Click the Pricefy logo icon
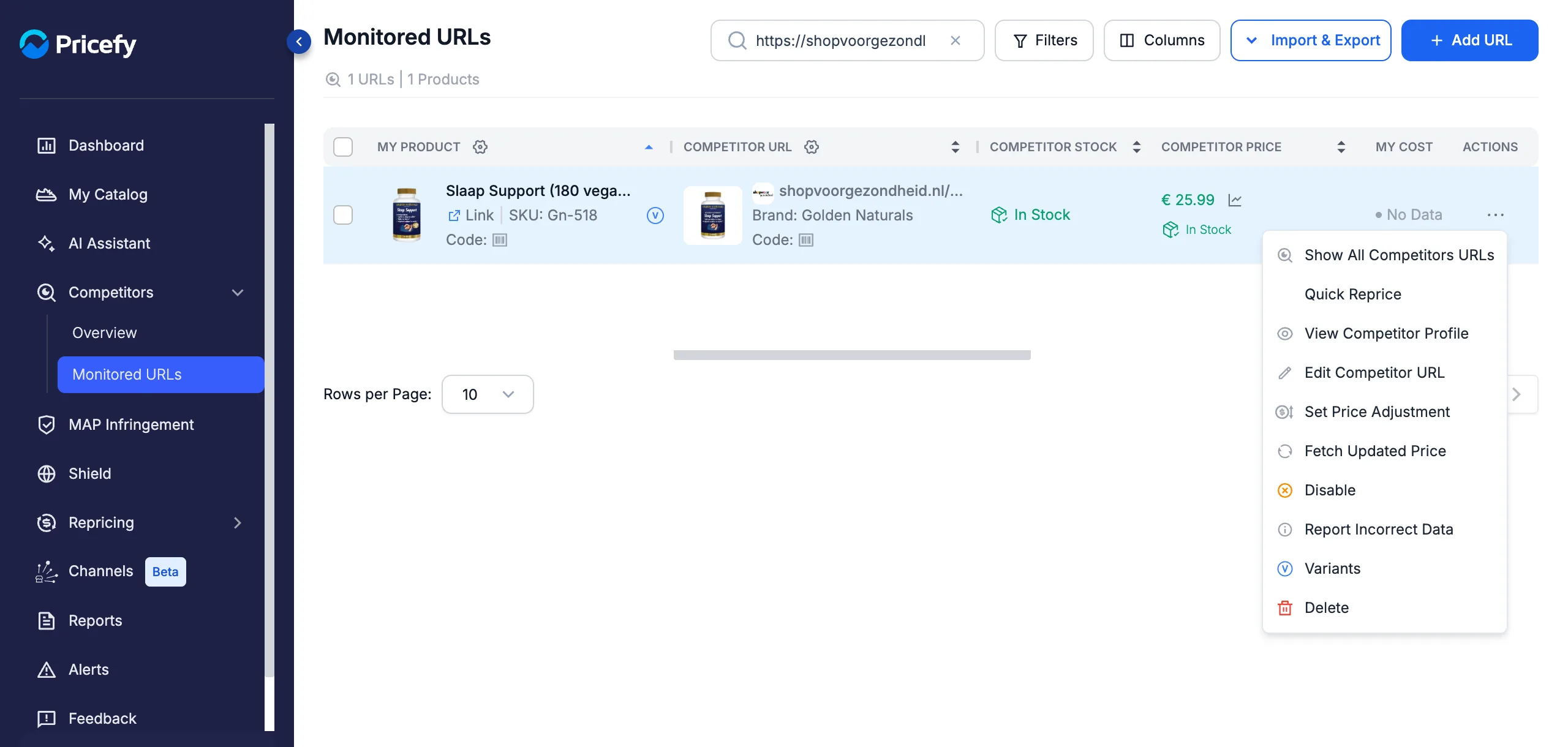 coord(34,44)
